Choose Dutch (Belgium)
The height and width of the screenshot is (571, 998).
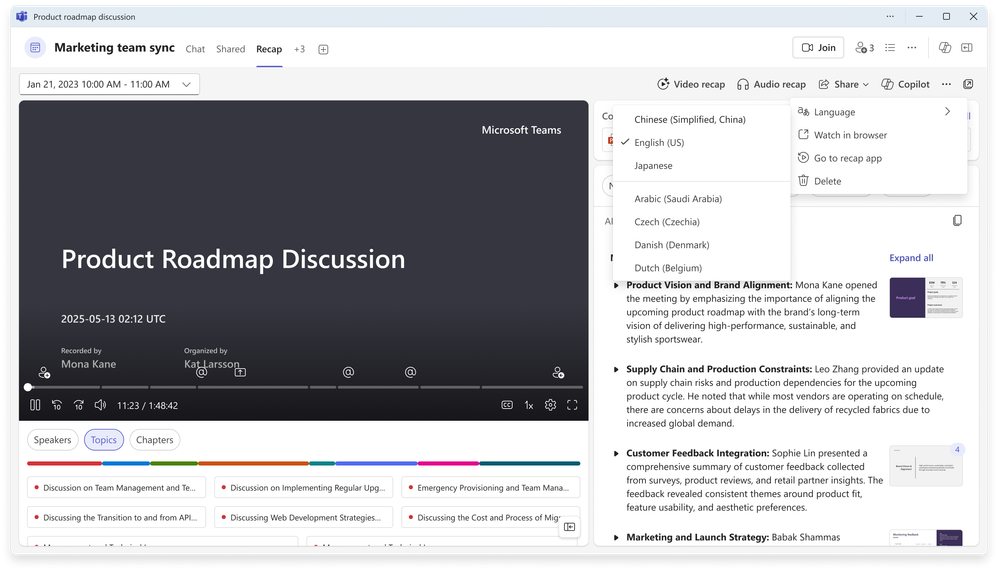coord(701,268)
